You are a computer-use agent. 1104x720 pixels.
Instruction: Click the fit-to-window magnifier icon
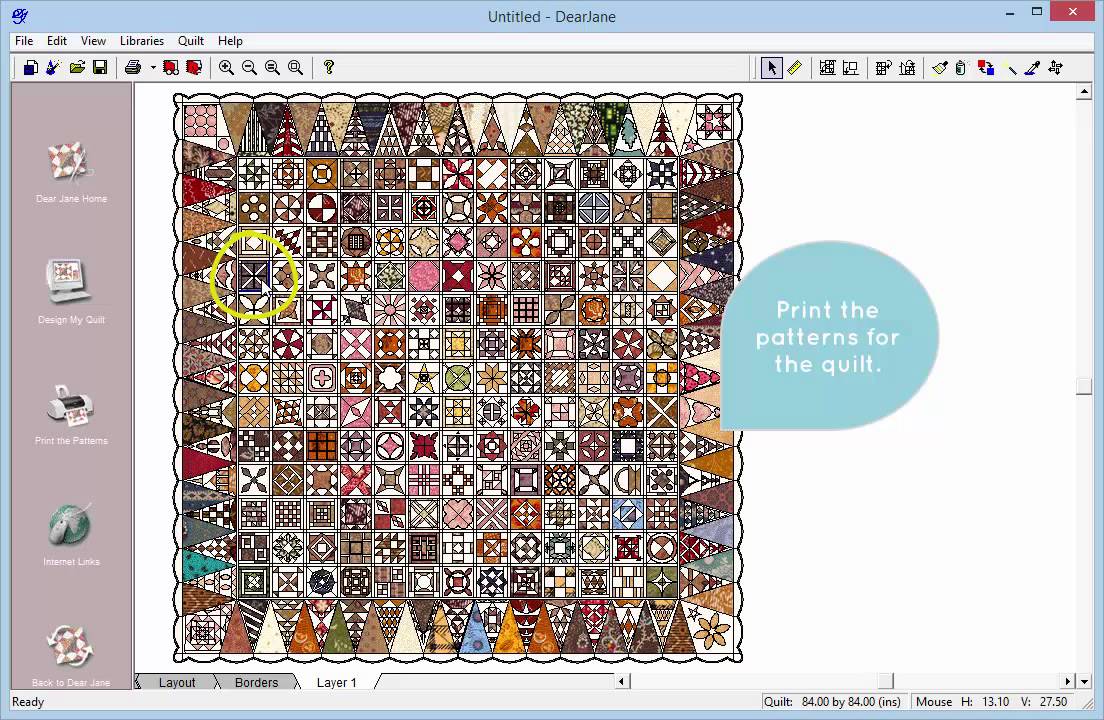(x=296, y=68)
